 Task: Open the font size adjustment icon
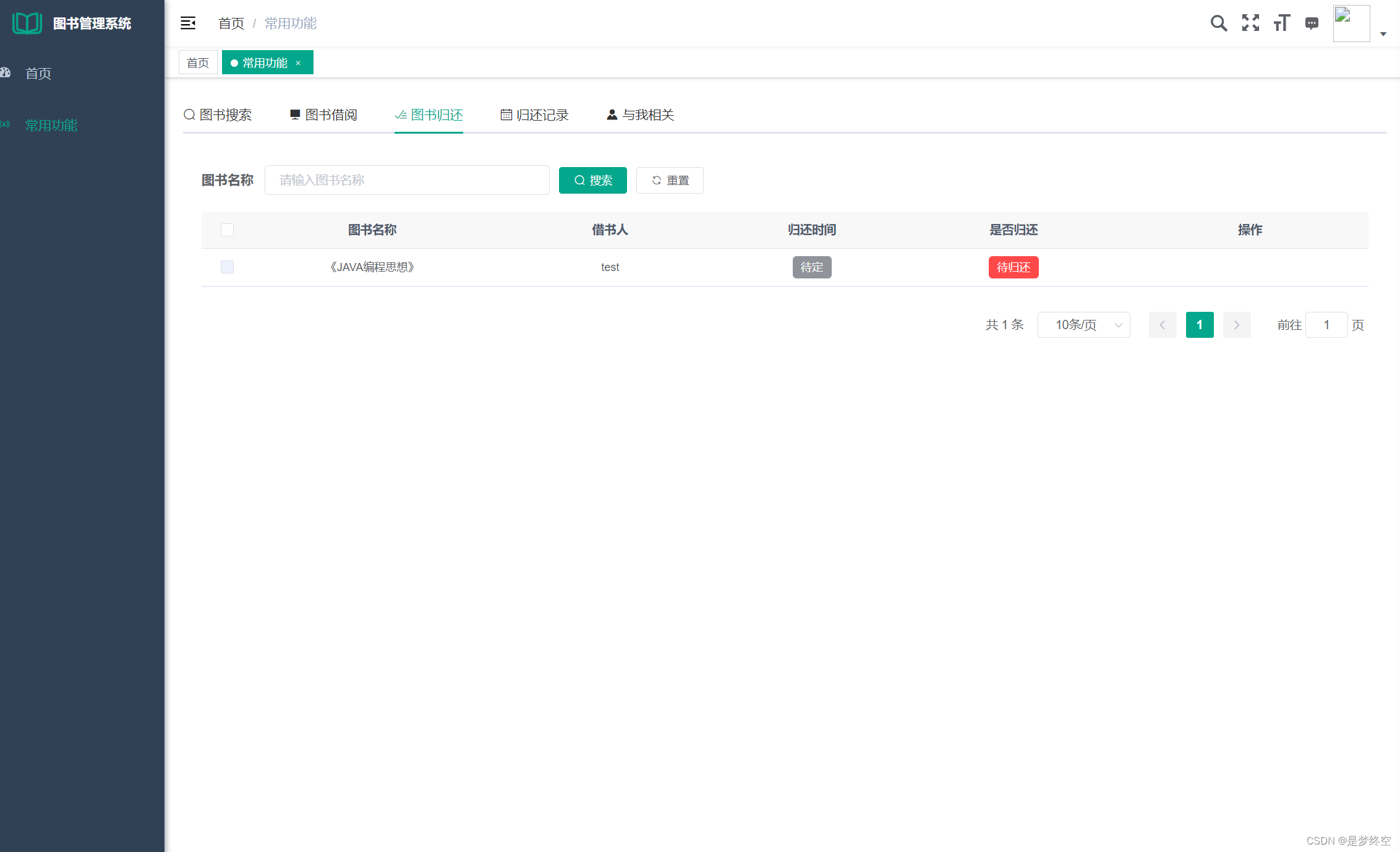(1281, 23)
